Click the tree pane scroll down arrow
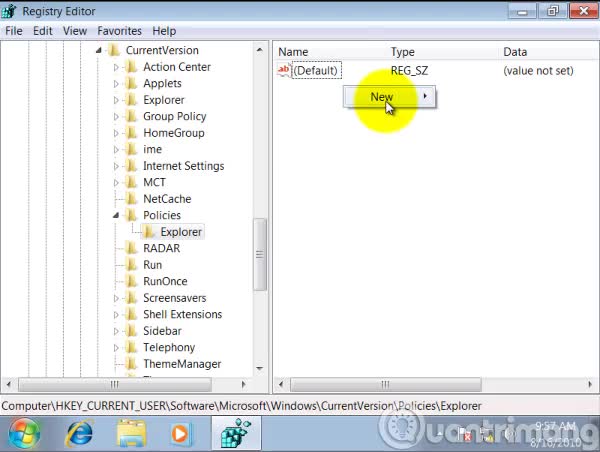 pyautogui.click(x=260, y=368)
